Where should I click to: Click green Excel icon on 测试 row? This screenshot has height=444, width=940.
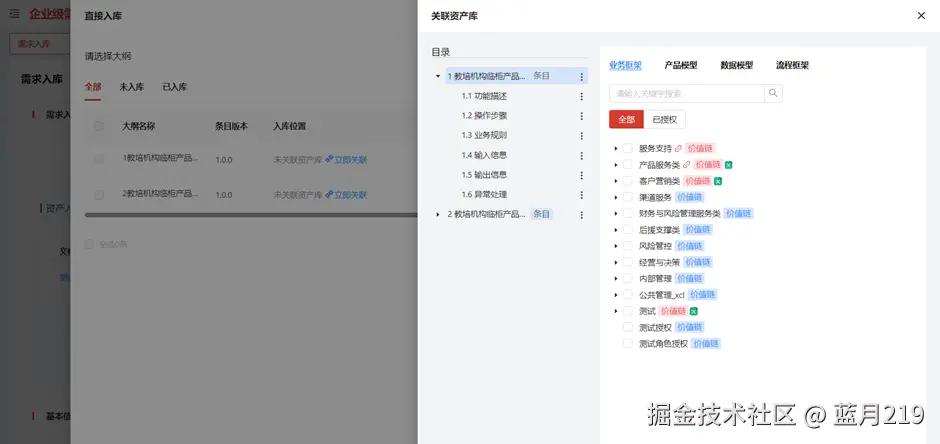coord(694,312)
